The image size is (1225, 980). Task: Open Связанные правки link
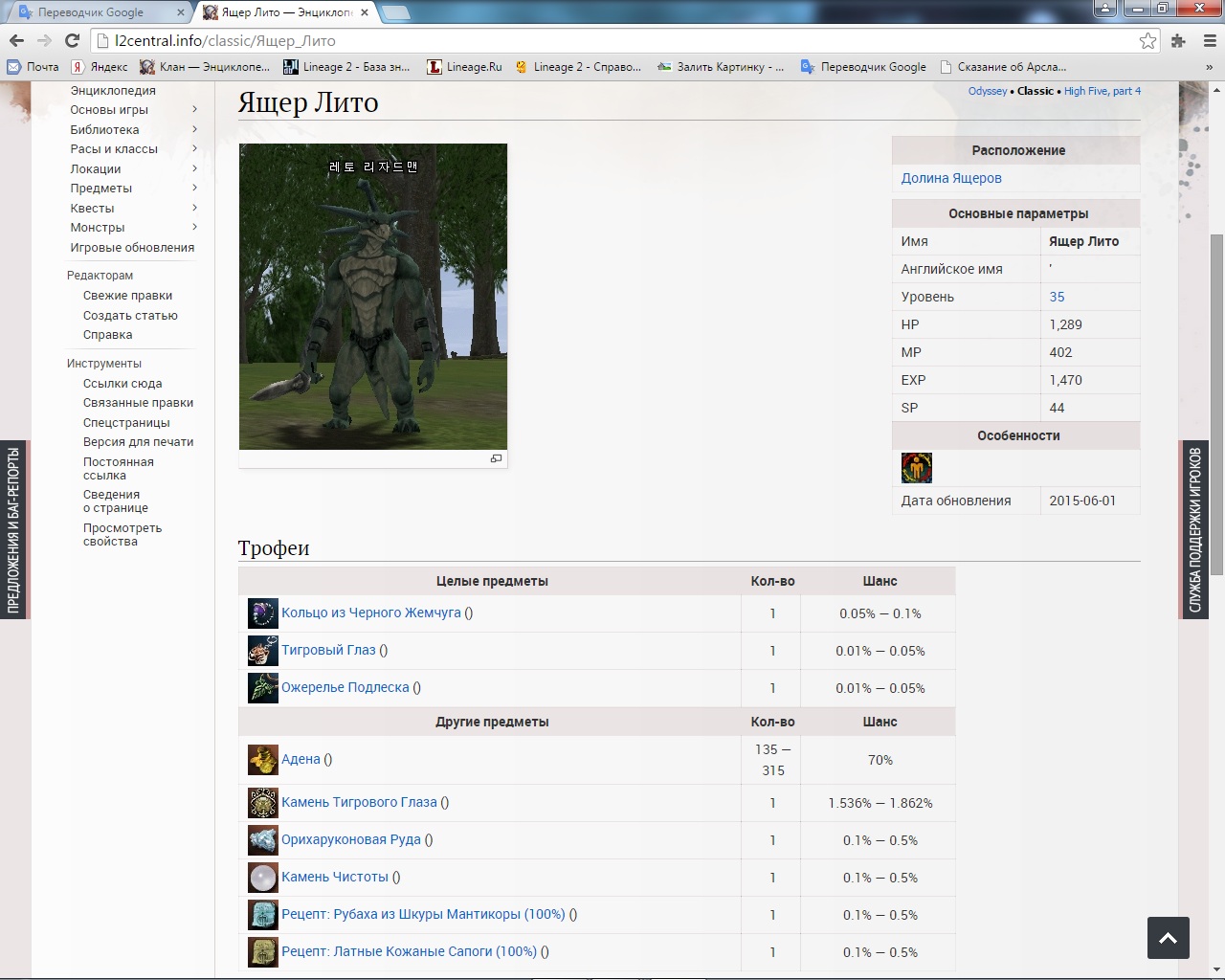(138, 403)
